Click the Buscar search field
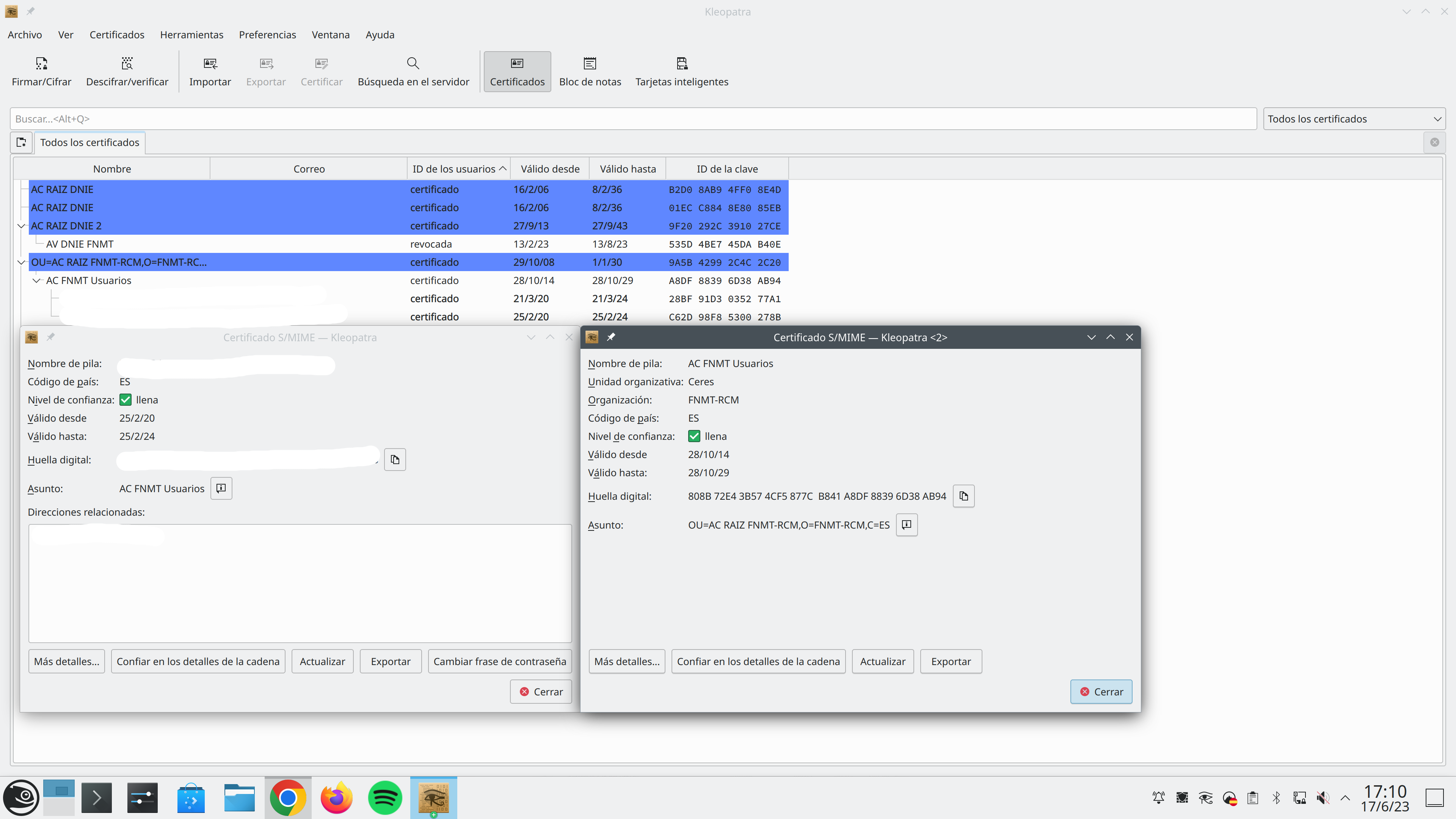 click(x=633, y=119)
